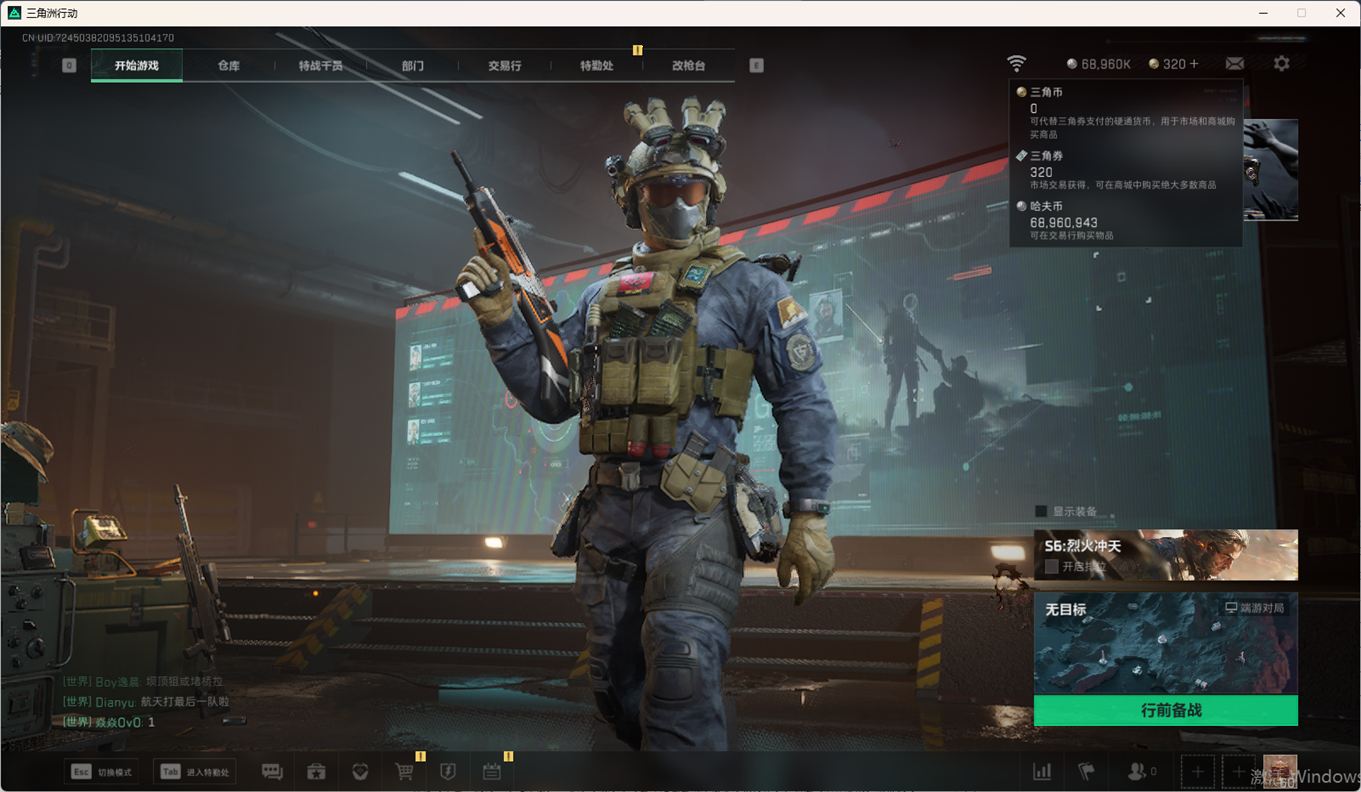Select the 开始游戏 tab
The height and width of the screenshot is (792, 1361).
(x=137, y=66)
